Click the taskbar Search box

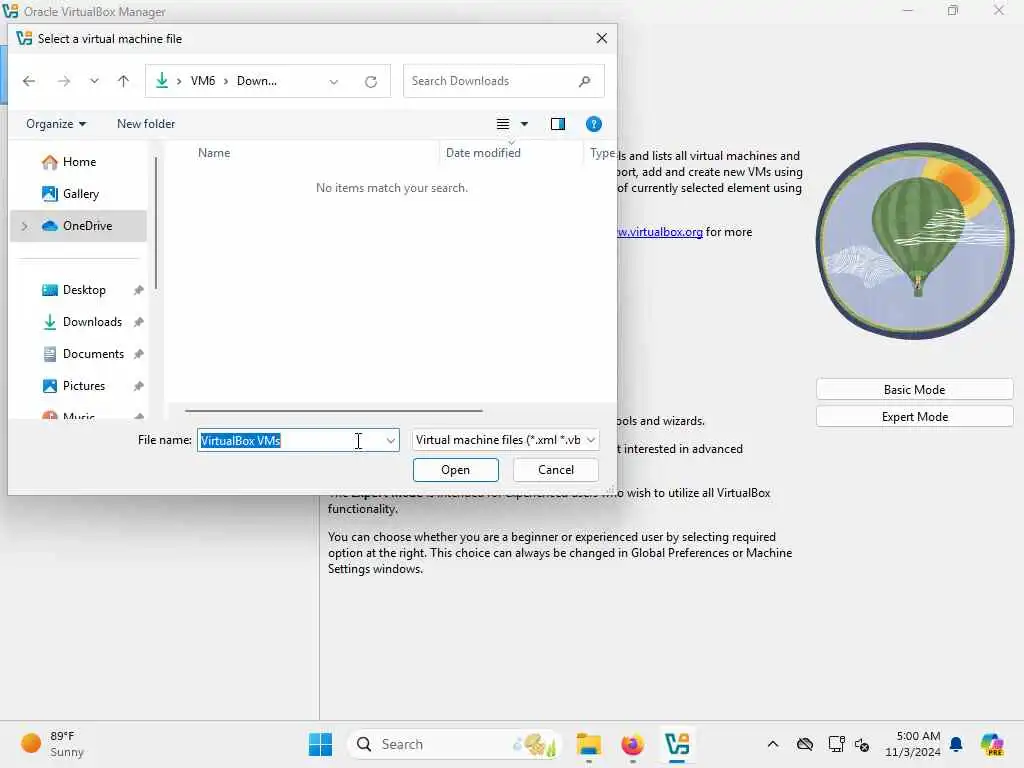tap(455, 744)
